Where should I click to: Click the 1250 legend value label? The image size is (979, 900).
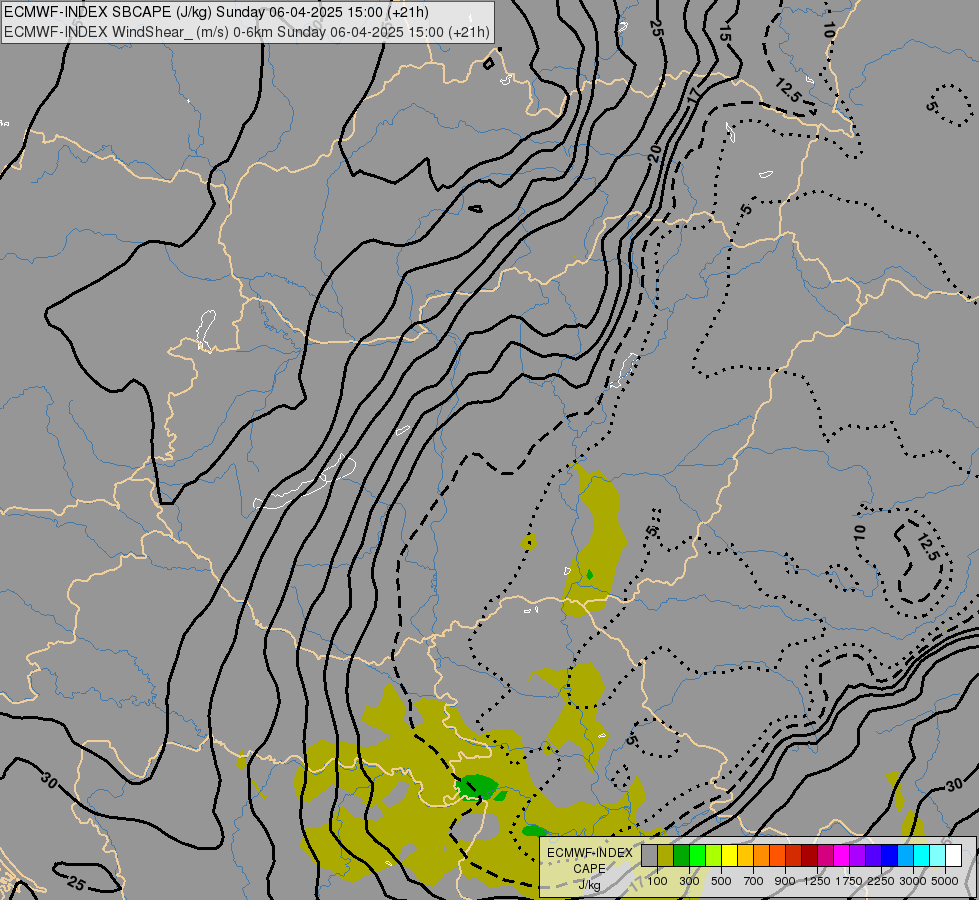817,881
